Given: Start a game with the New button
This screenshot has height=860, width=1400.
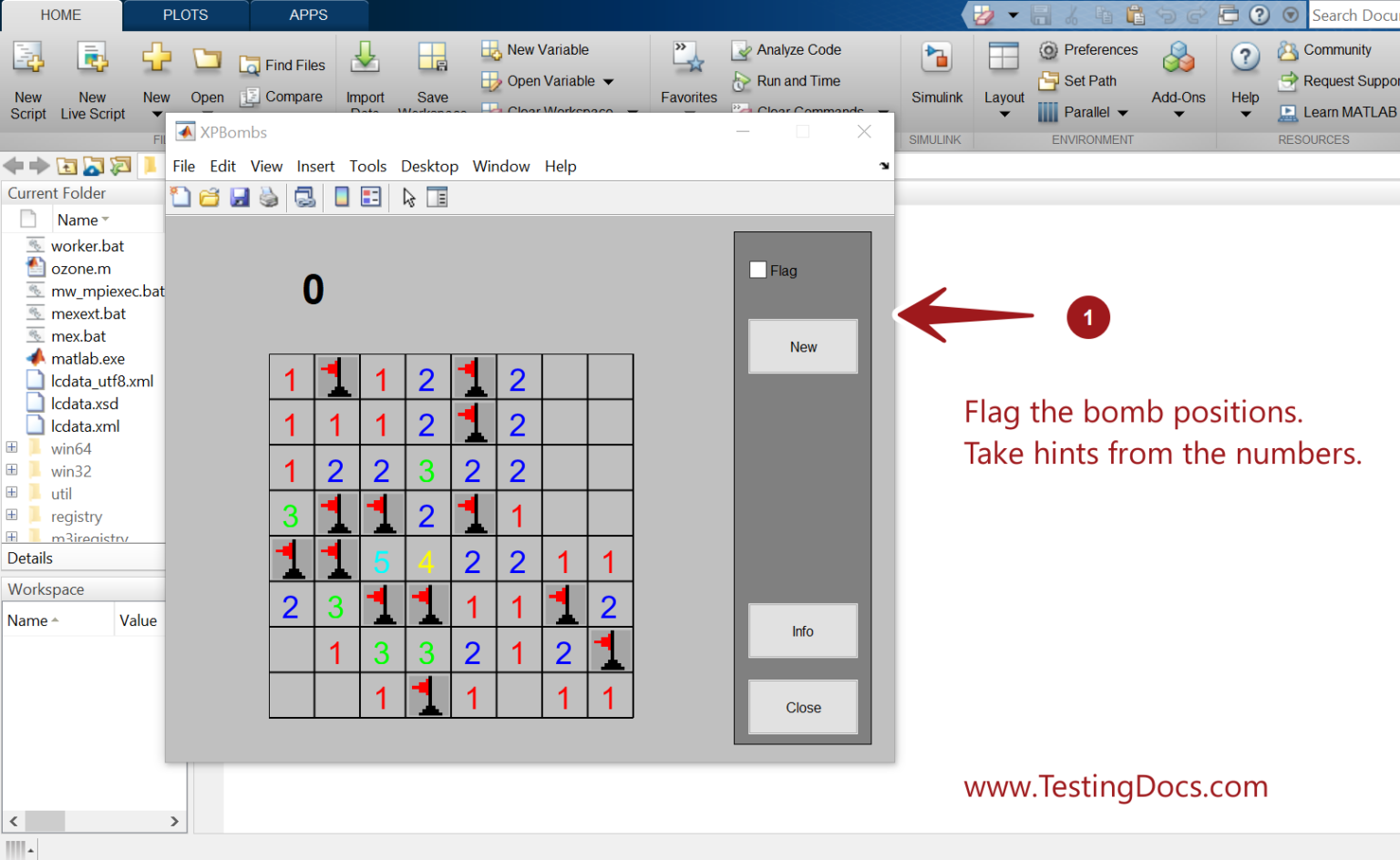Looking at the screenshot, I should point(802,346).
